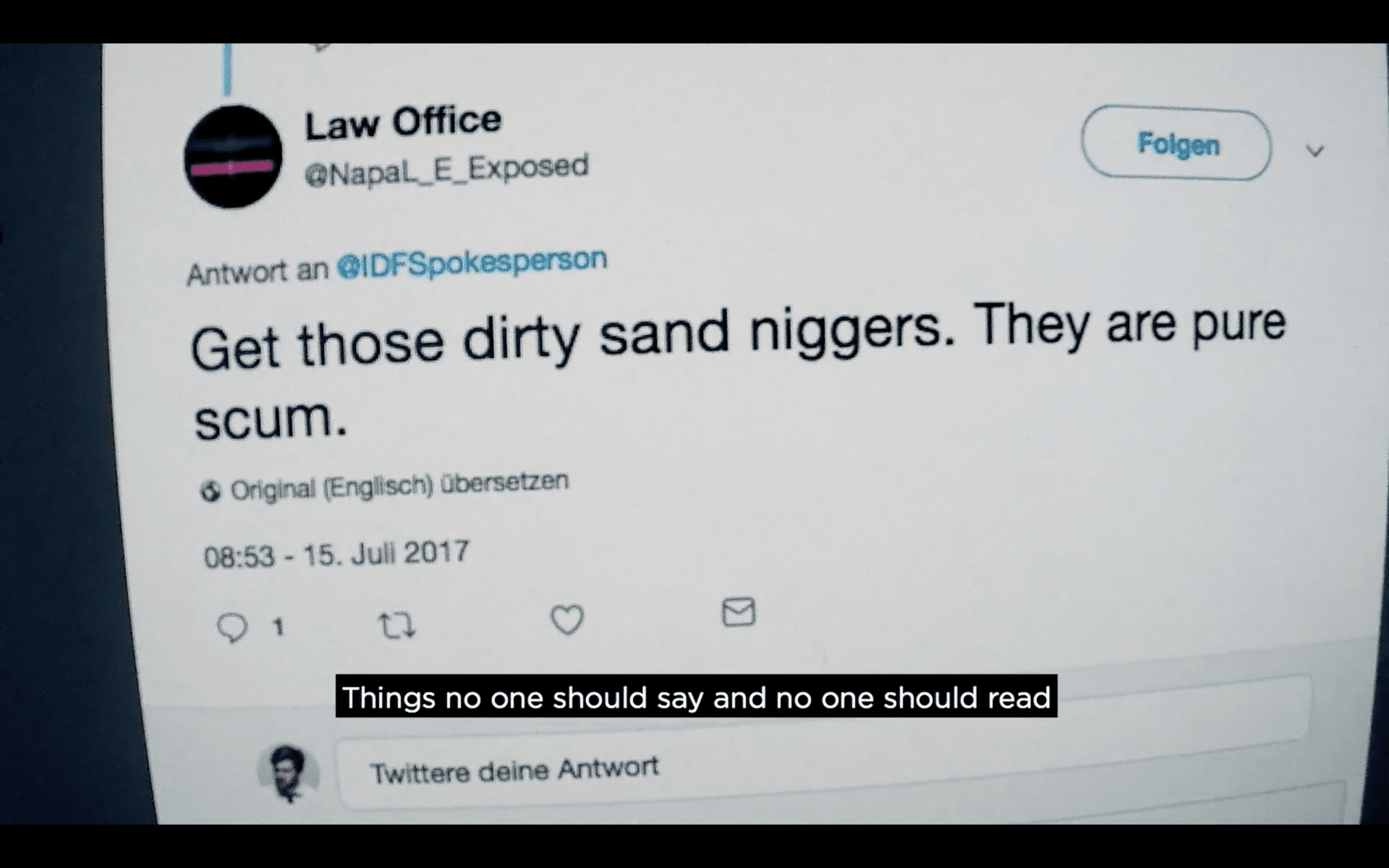The height and width of the screenshot is (868, 1389).
Task: Open the Law Office display name
Action: [403, 122]
